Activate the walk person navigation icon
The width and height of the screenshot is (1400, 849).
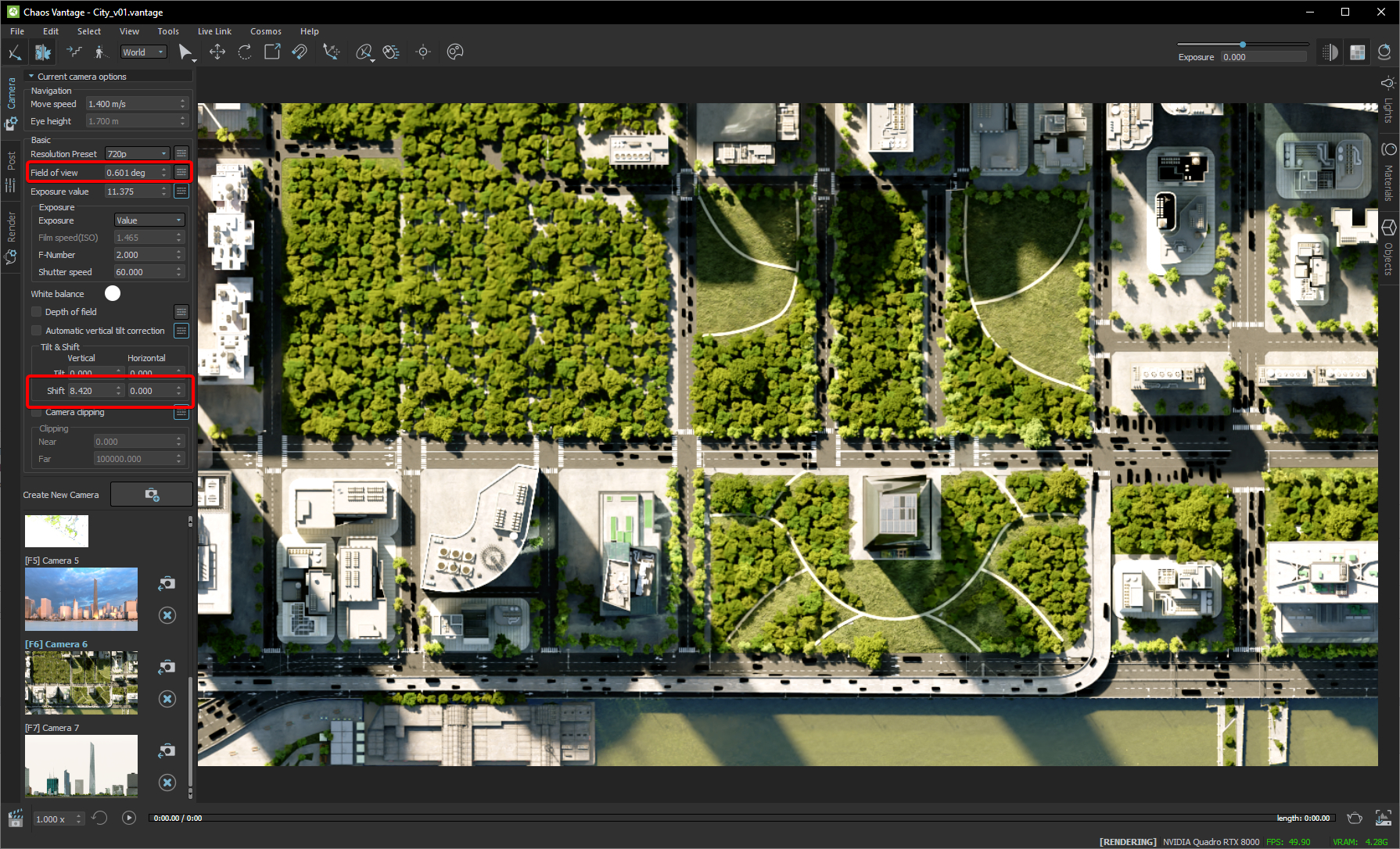click(99, 52)
